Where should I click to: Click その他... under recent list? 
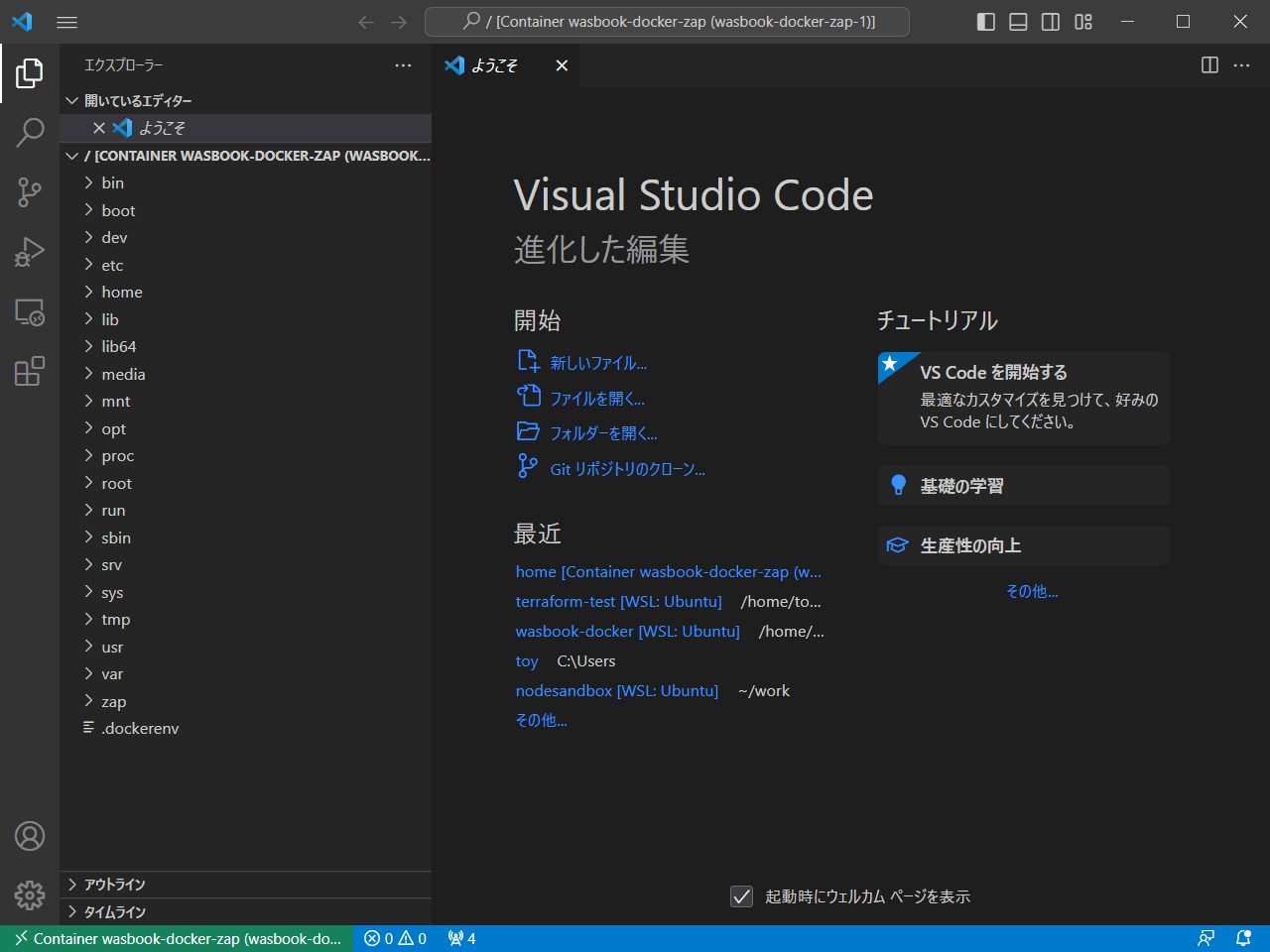(x=542, y=721)
